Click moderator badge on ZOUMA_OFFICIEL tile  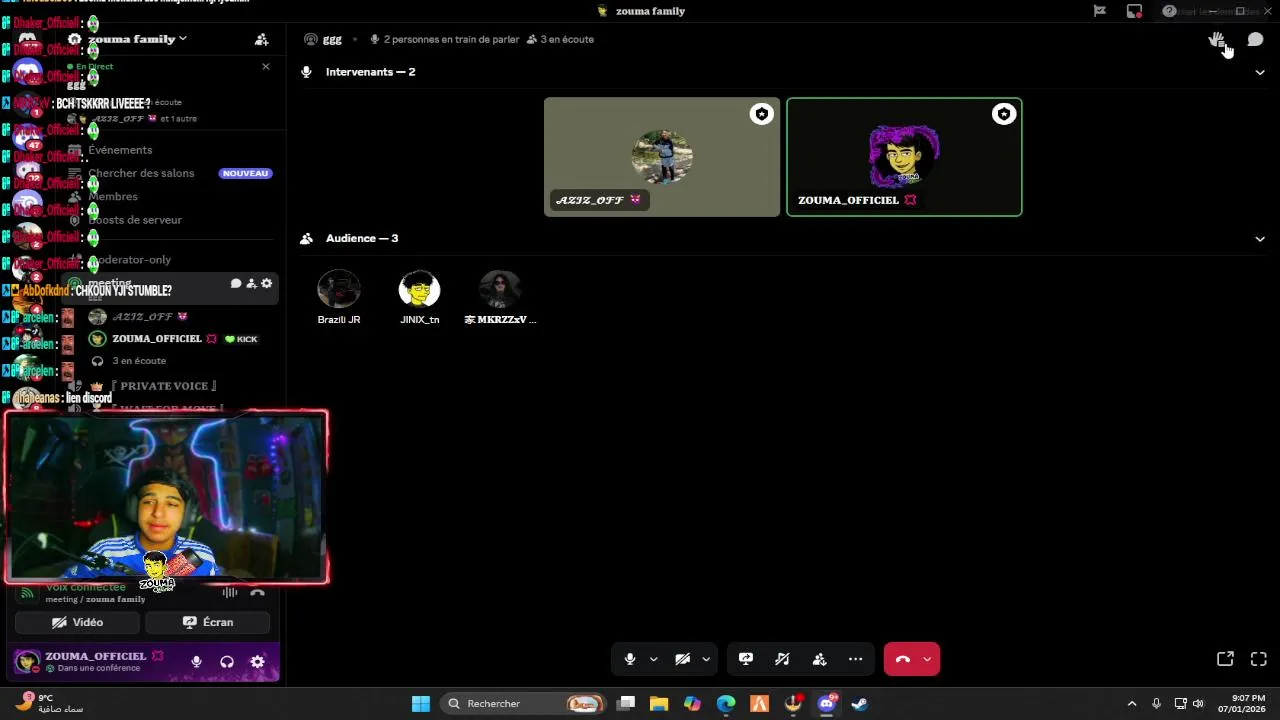(1004, 114)
